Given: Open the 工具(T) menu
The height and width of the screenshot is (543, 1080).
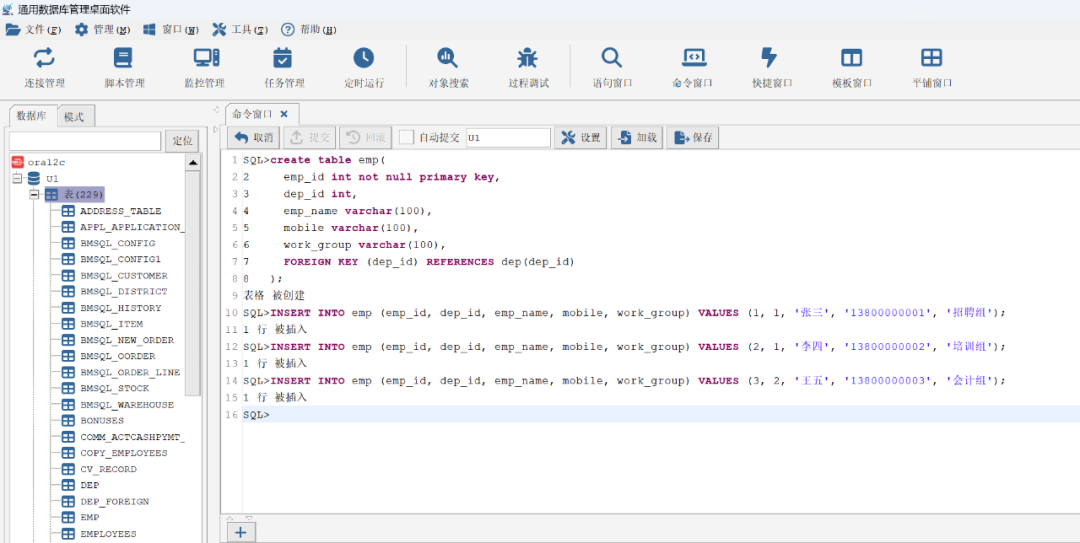Looking at the screenshot, I should [x=240, y=30].
